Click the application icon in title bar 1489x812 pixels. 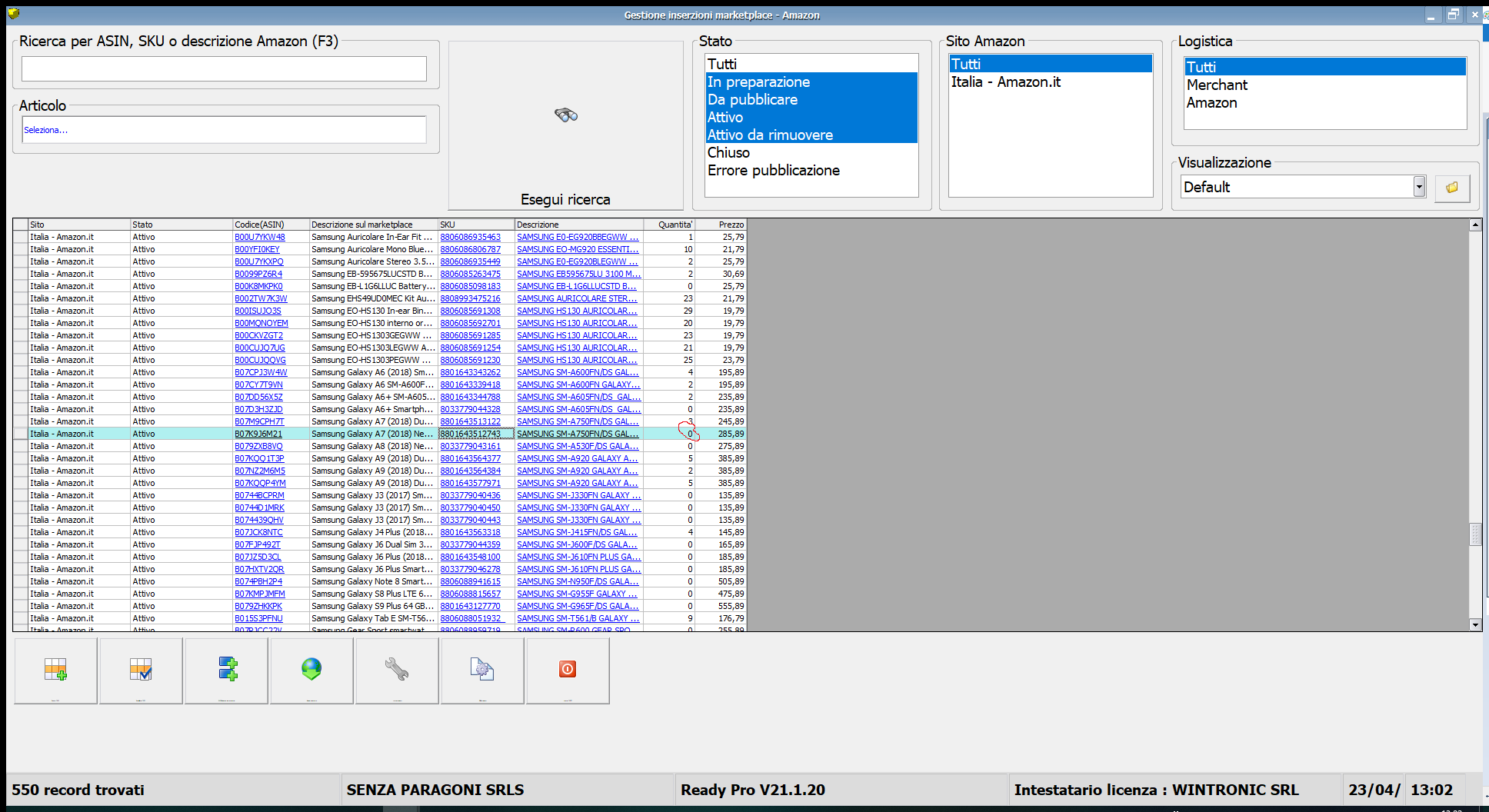point(14,14)
